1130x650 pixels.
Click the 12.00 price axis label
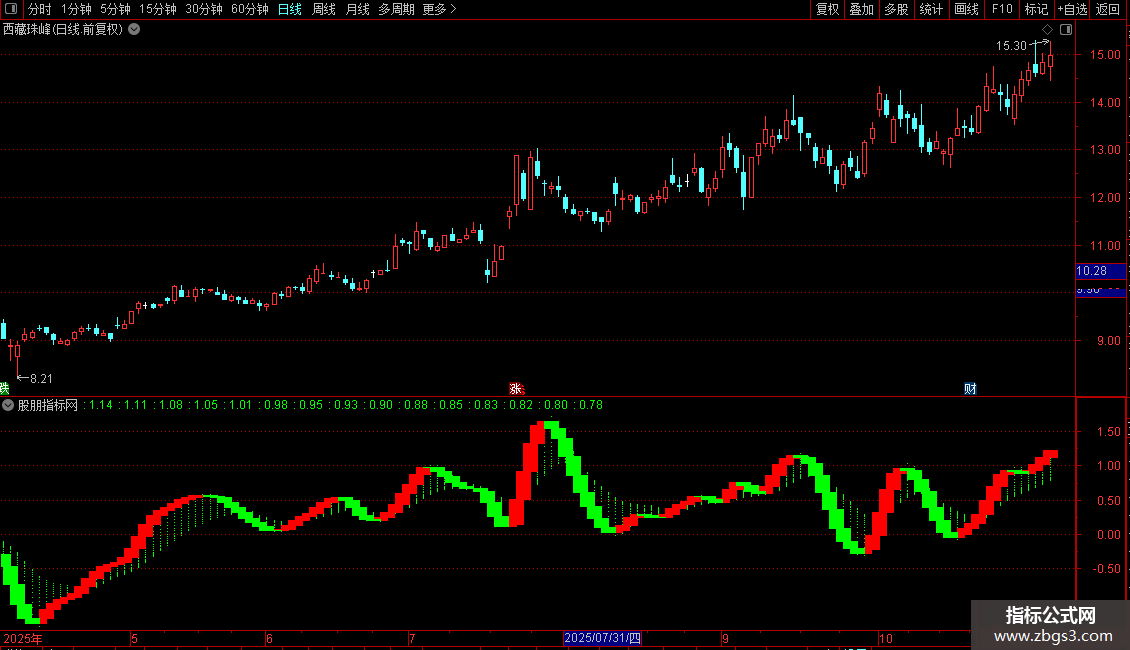(1105, 197)
